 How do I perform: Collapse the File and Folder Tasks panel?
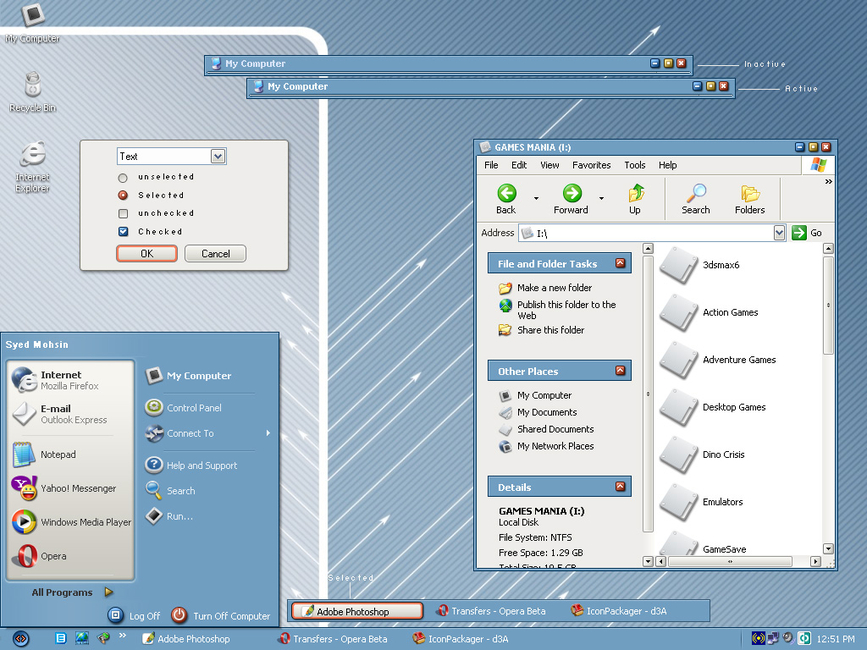tap(620, 263)
